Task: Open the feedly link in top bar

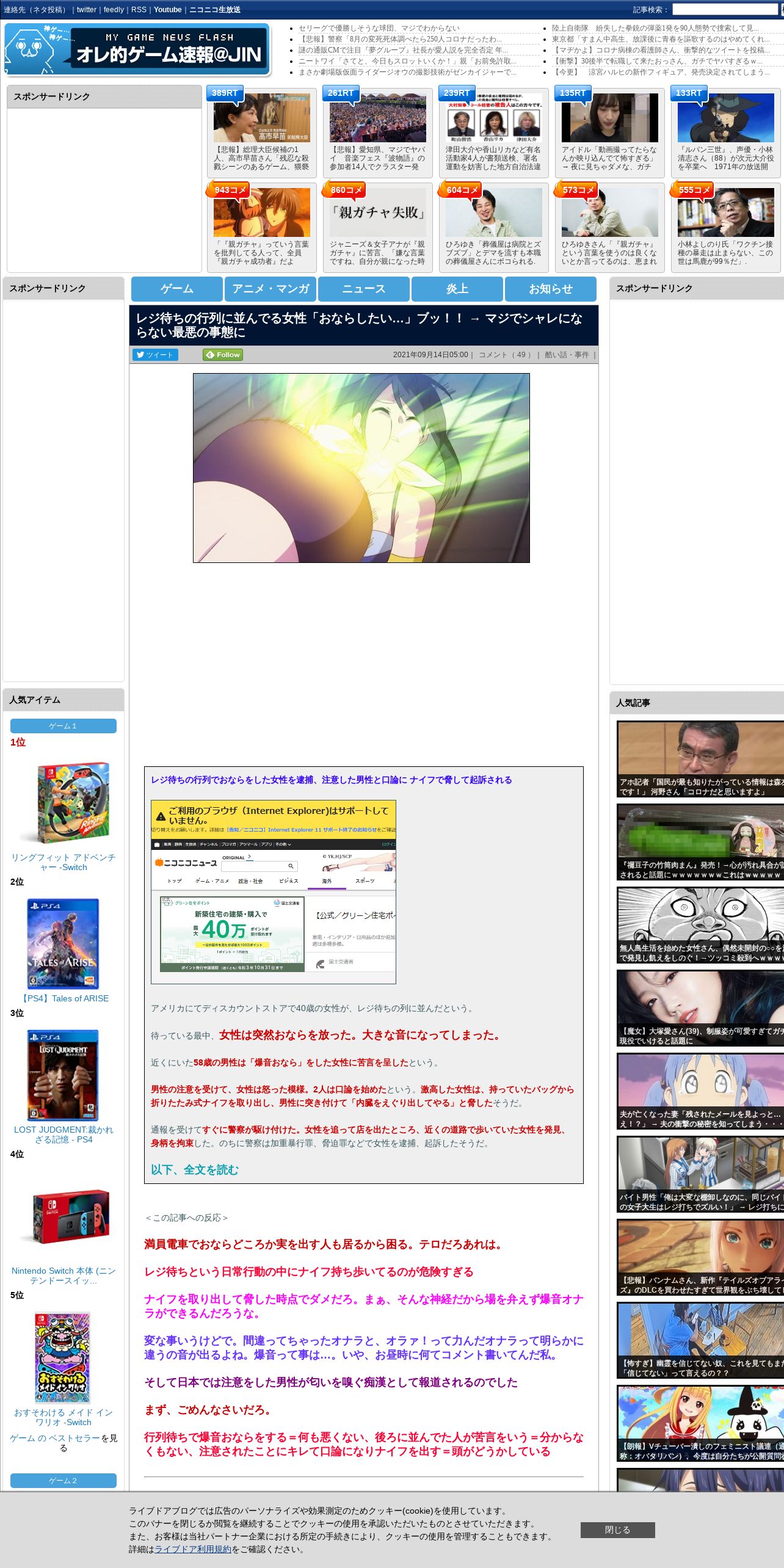Action: [114, 10]
